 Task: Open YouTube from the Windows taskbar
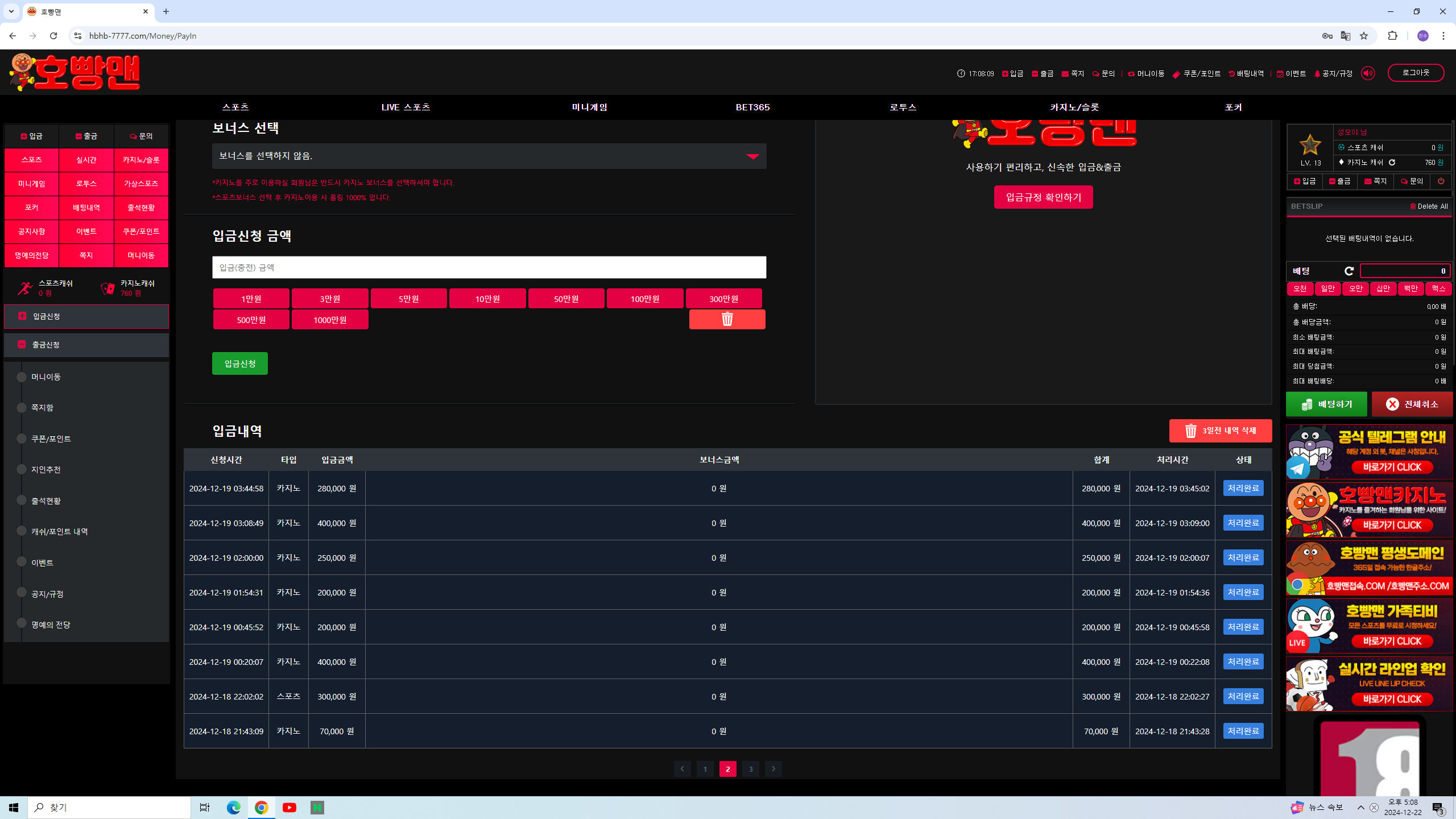pyautogui.click(x=289, y=807)
